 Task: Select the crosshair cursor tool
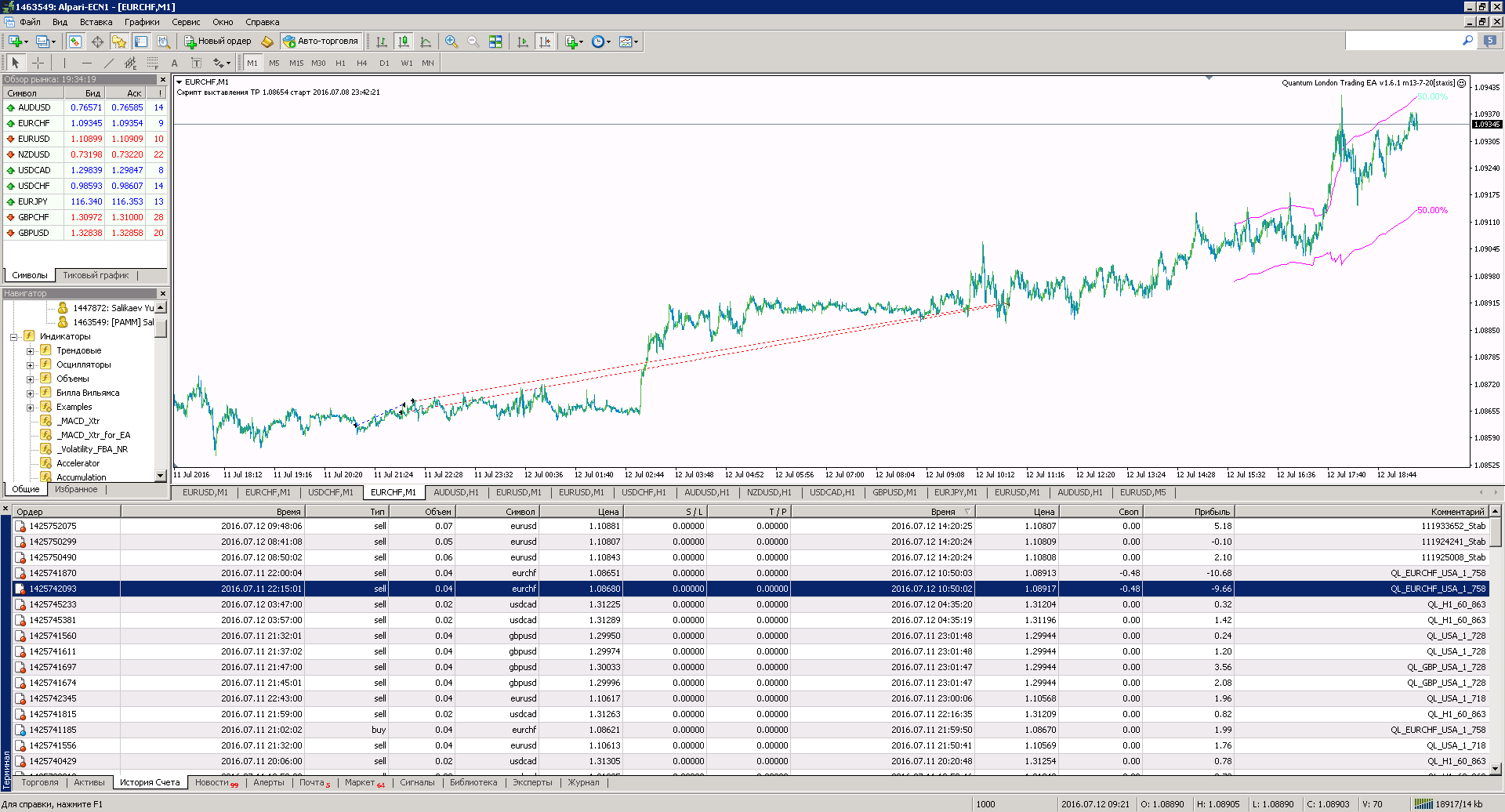pos(38,63)
